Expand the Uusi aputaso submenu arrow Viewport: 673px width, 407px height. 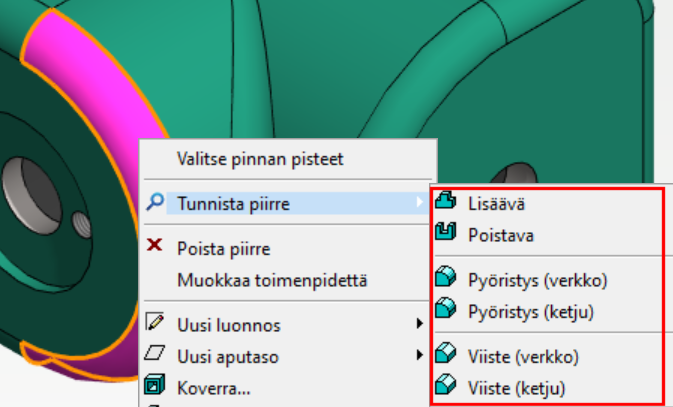tap(420, 355)
